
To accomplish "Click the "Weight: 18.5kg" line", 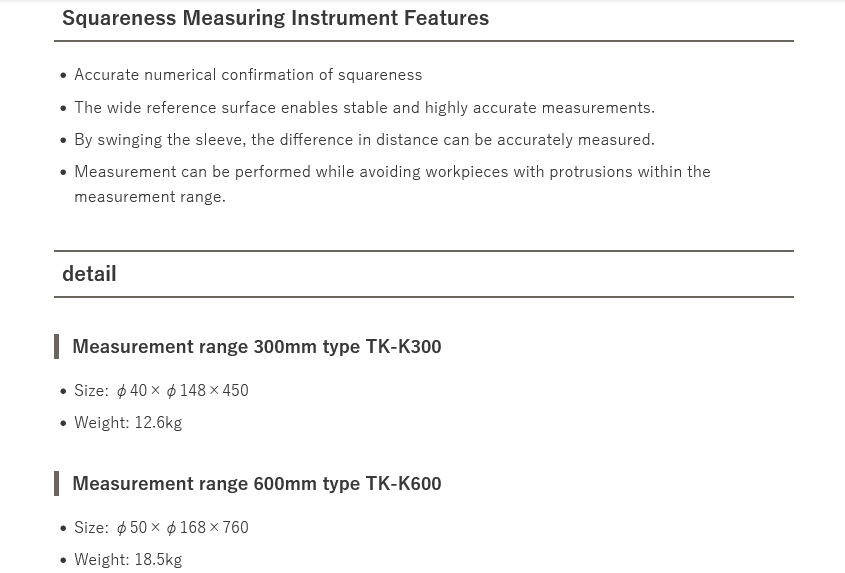I will pyautogui.click(x=128, y=560).
